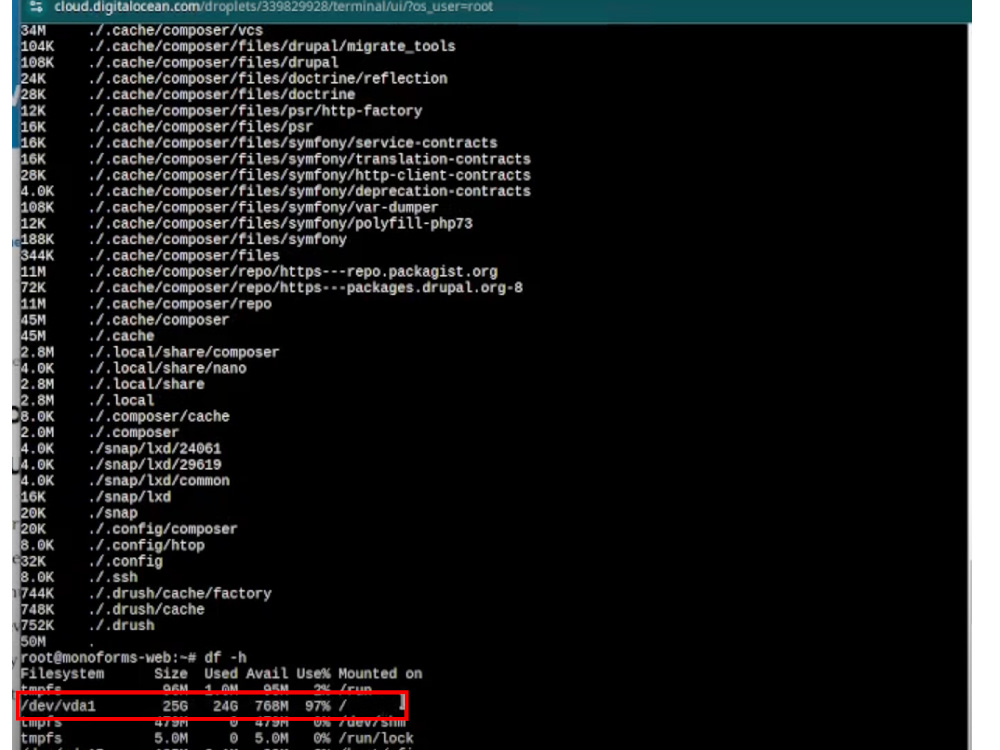The image size is (1000, 750).
Task: Click the psr/http-factory cache line
Action: 221,111
